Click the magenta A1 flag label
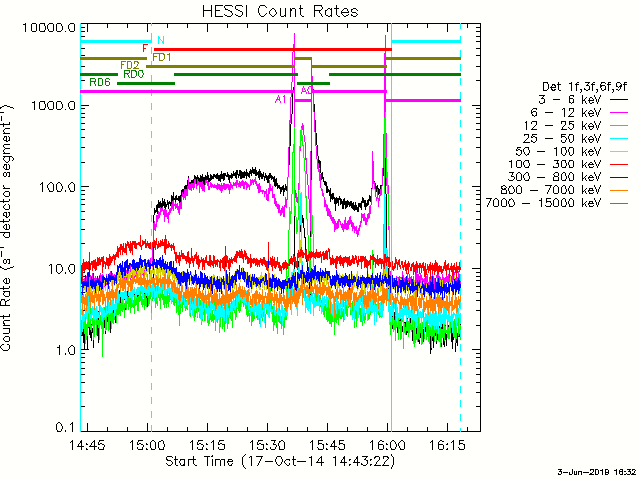Image resolution: width=640 pixels, height=480 pixels. click(280, 99)
